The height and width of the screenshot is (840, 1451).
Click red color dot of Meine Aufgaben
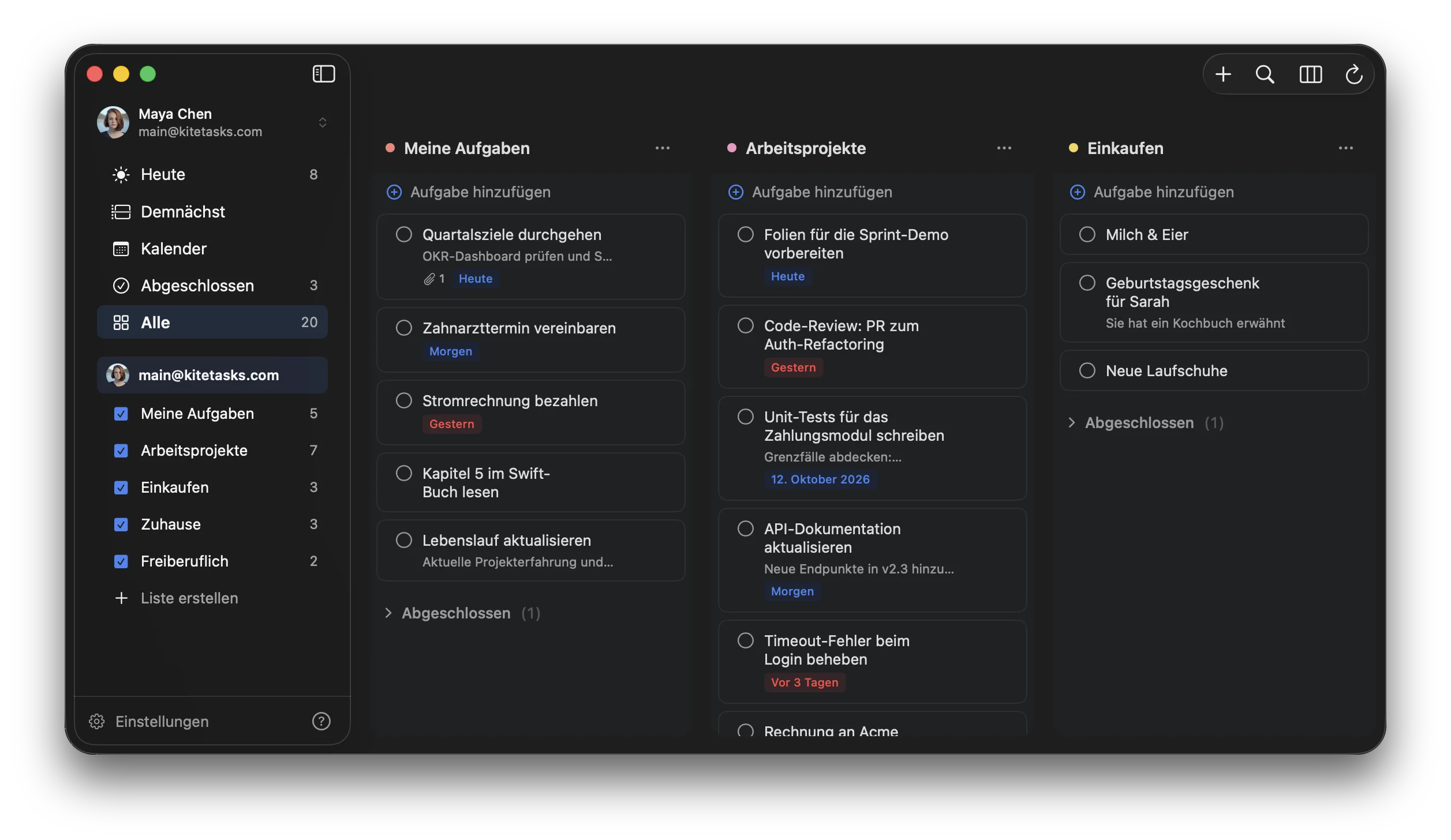pos(390,148)
